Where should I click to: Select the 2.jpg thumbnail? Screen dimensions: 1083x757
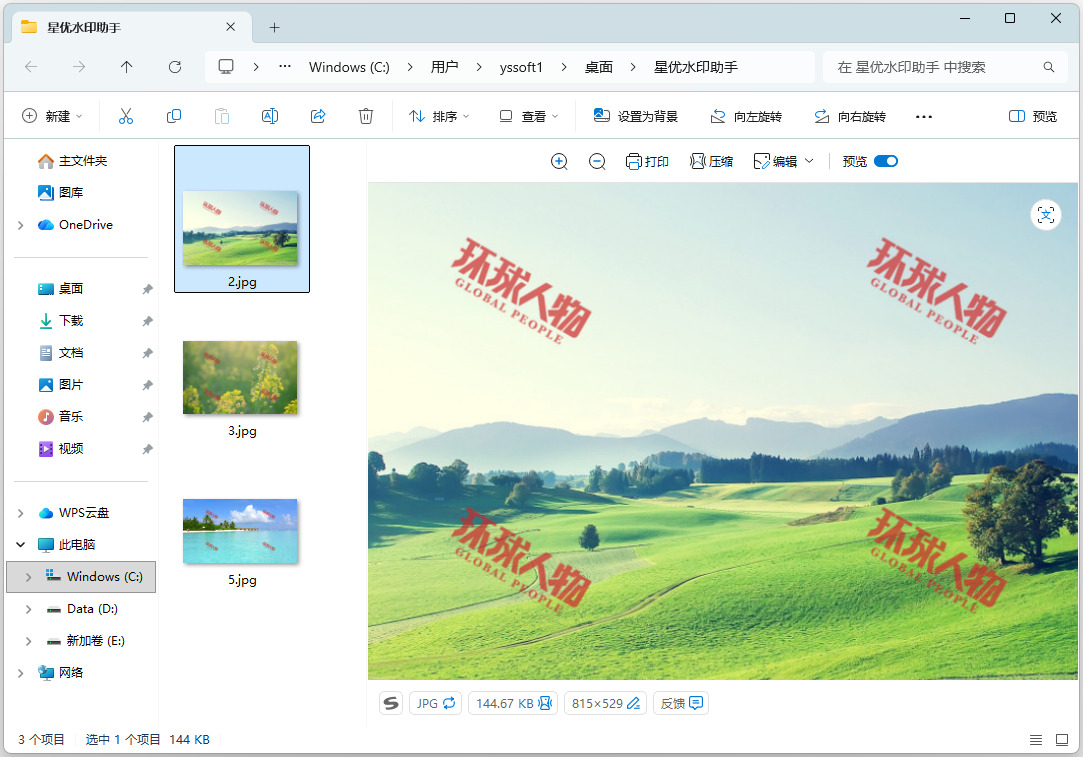[x=242, y=218]
